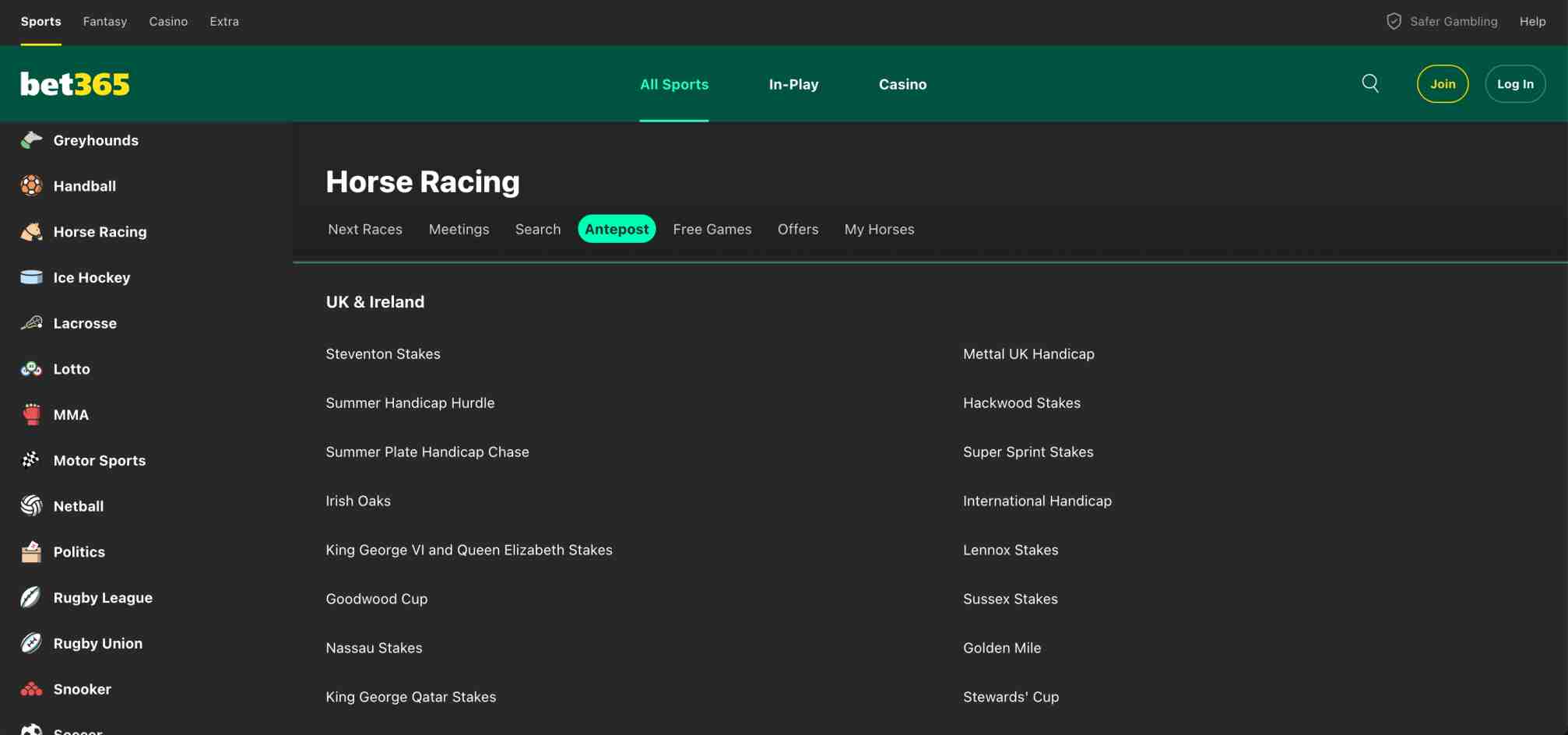Open the Fantasy top tab
This screenshot has width=1568, height=735.
tap(105, 21)
